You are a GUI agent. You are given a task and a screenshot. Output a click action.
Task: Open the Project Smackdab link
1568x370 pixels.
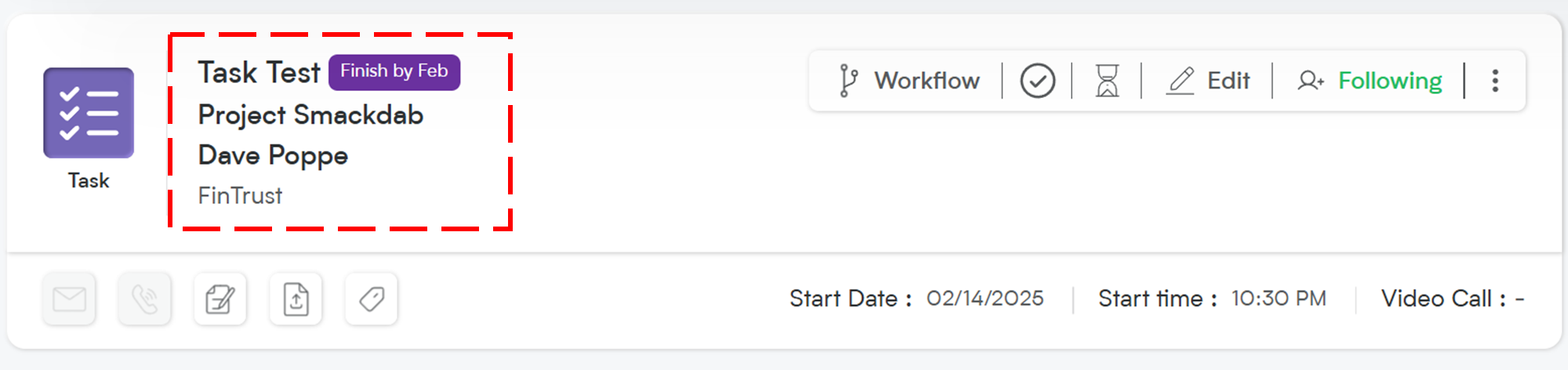pyautogui.click(x=310, y=115)
